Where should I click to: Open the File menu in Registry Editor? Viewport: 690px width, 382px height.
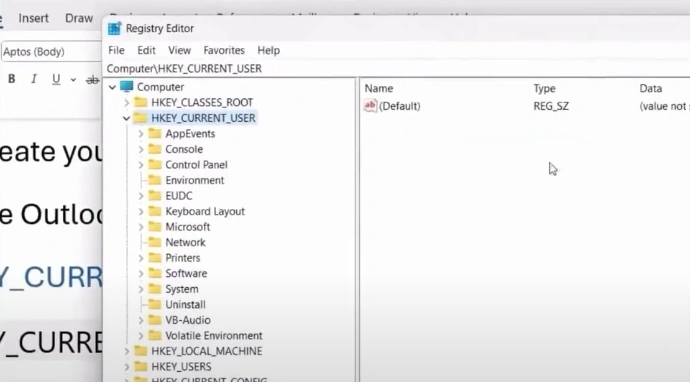click(x=116, y=51)
